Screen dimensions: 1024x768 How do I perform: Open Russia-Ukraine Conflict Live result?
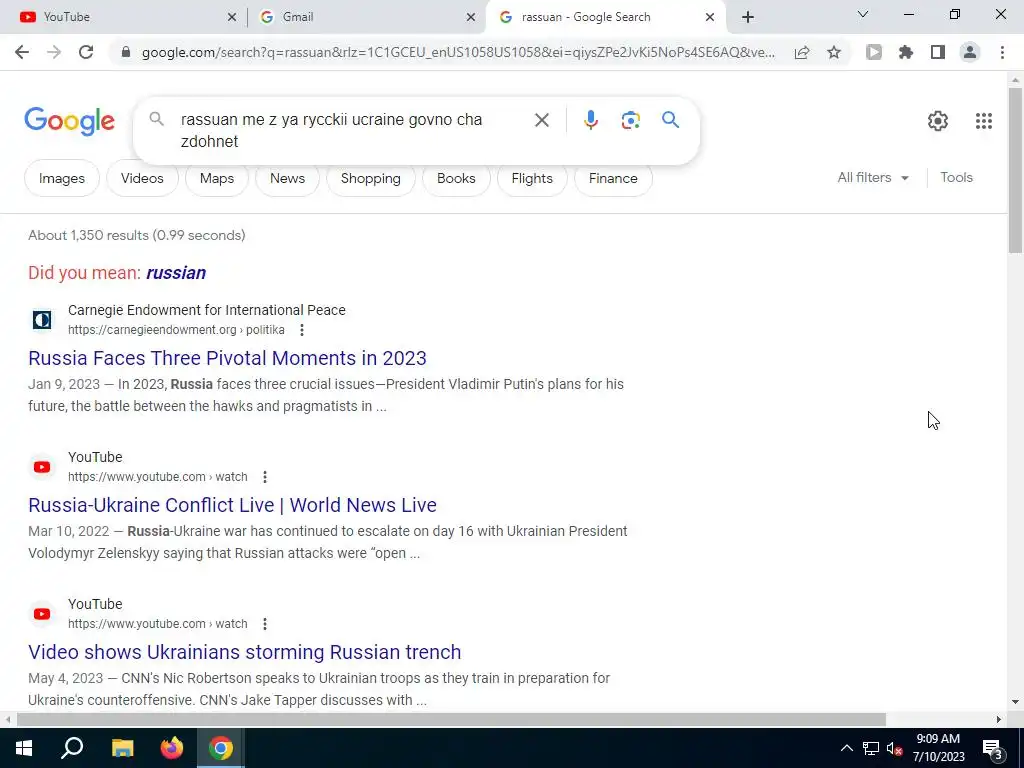pyautogui.click(x=232, y=505)
